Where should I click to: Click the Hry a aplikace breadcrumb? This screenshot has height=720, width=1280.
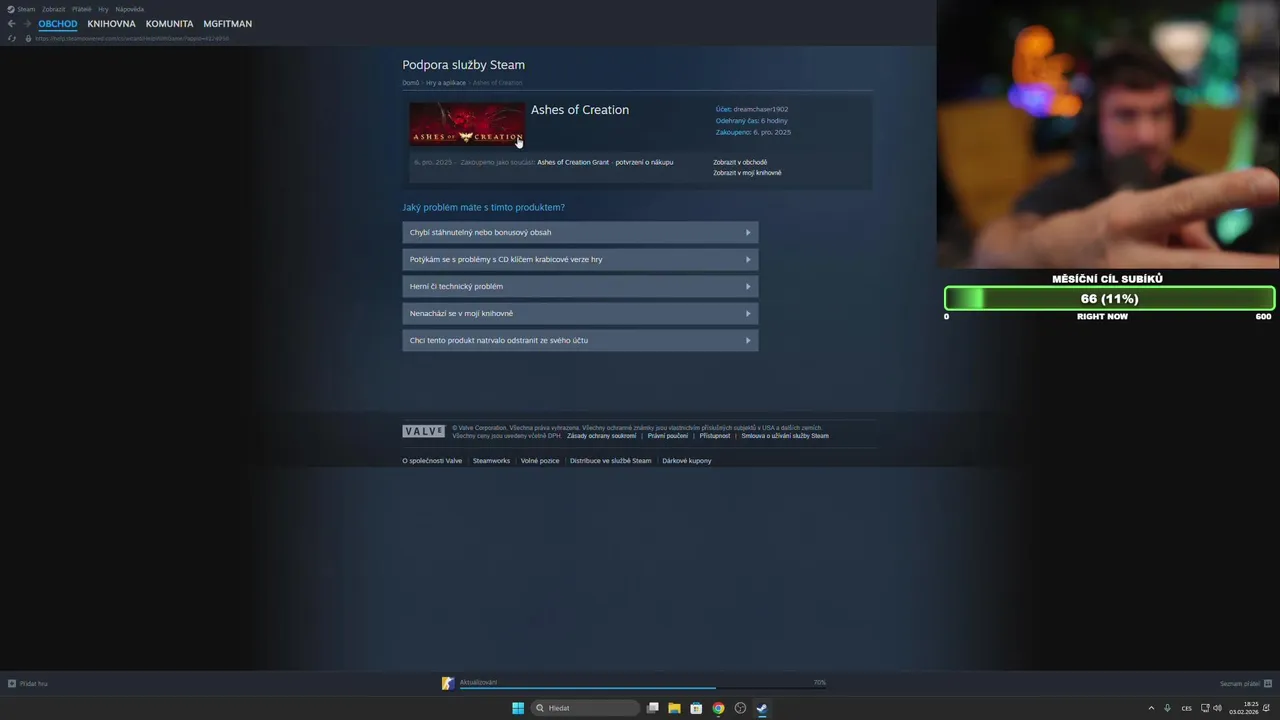(445, 83)
